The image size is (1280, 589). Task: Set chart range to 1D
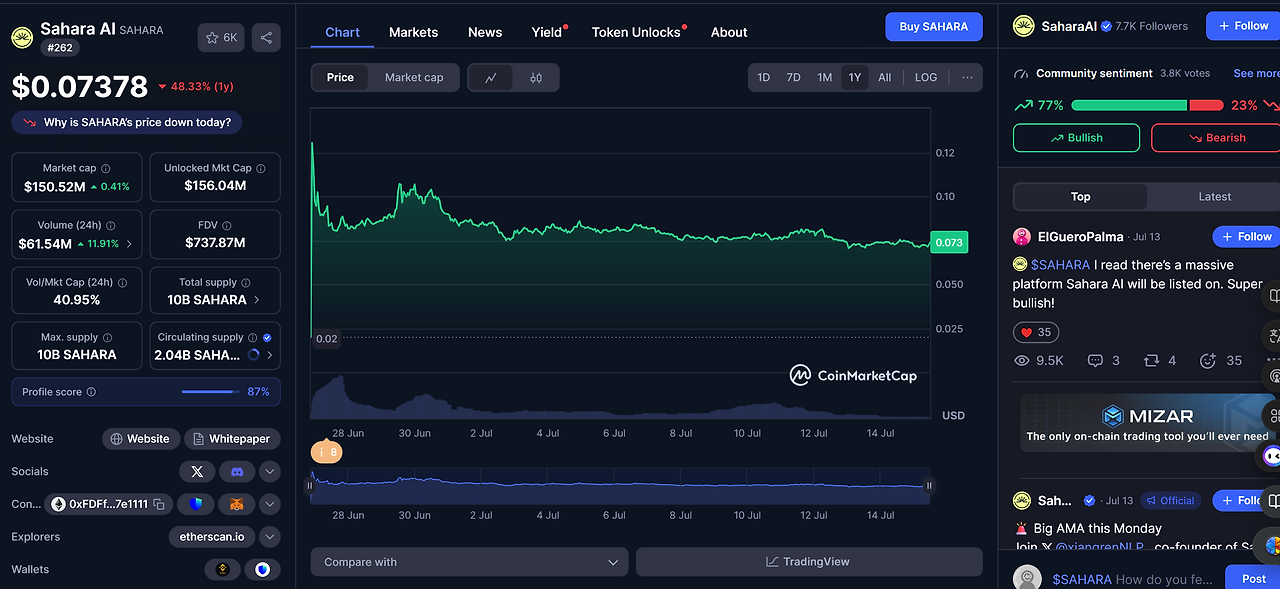[x=763, y=77]
